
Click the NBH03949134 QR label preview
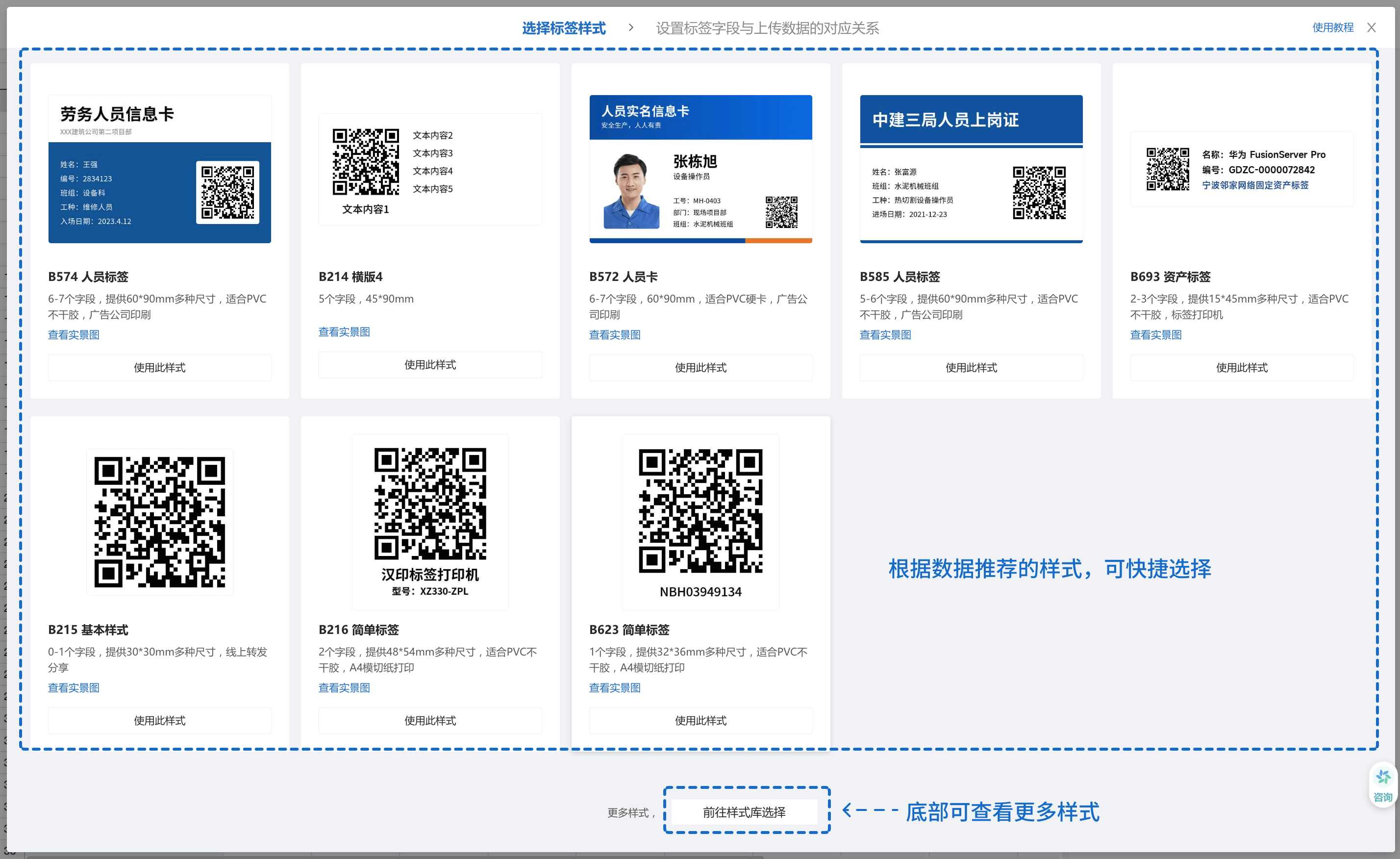pyautogui.click(x=700, y=522)
